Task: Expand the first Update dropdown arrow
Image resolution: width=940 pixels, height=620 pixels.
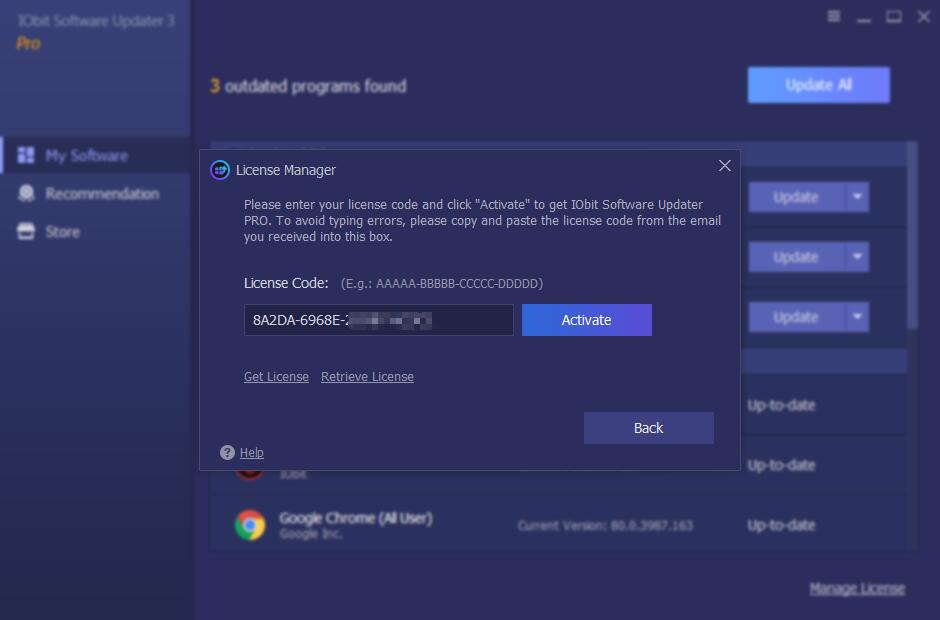Action: 857,197
